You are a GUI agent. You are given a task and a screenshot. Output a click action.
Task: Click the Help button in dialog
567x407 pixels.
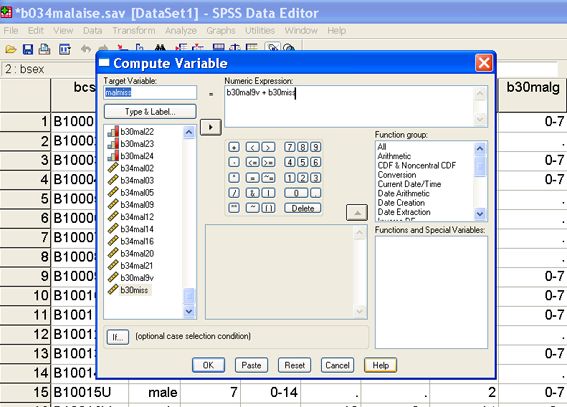(380, 365)
